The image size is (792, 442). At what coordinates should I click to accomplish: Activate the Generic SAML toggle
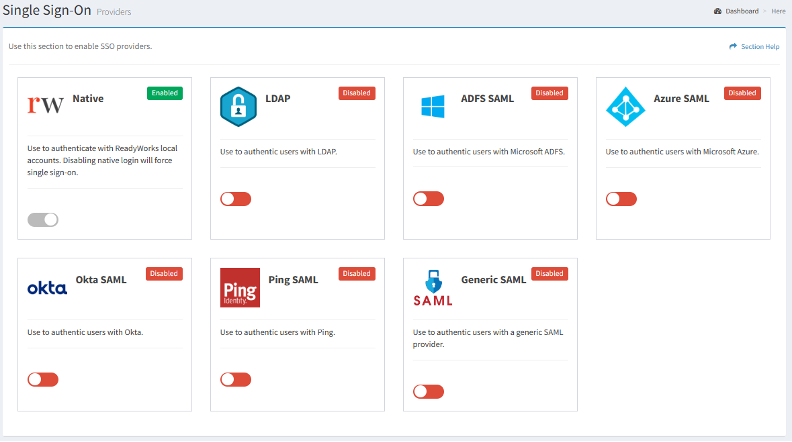[428, 391]
